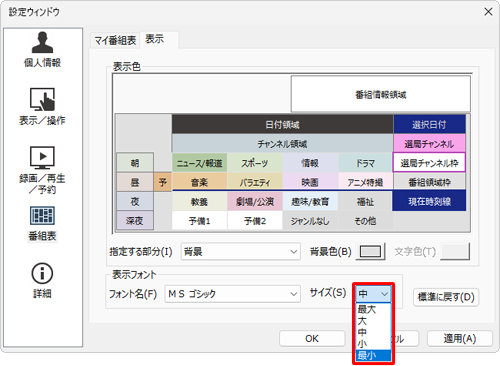Viewport: 500px width, 366px height.
Task: Open the 指定する部分 dropdown
Action: pos(241,251)
